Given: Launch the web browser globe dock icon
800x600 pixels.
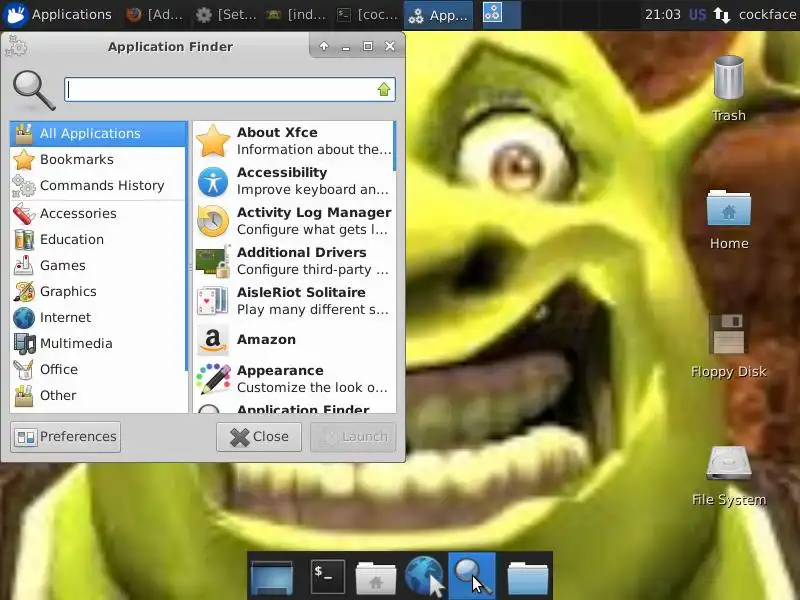Looking at the screenshot, I should coord(423,576).
